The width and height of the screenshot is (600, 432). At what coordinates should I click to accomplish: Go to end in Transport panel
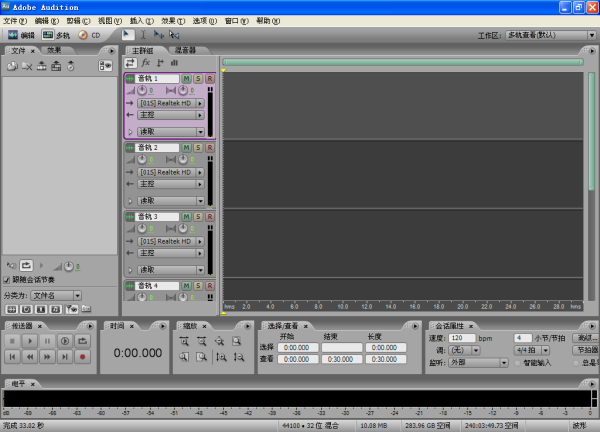pyautogui.click(x=65, y=357)
